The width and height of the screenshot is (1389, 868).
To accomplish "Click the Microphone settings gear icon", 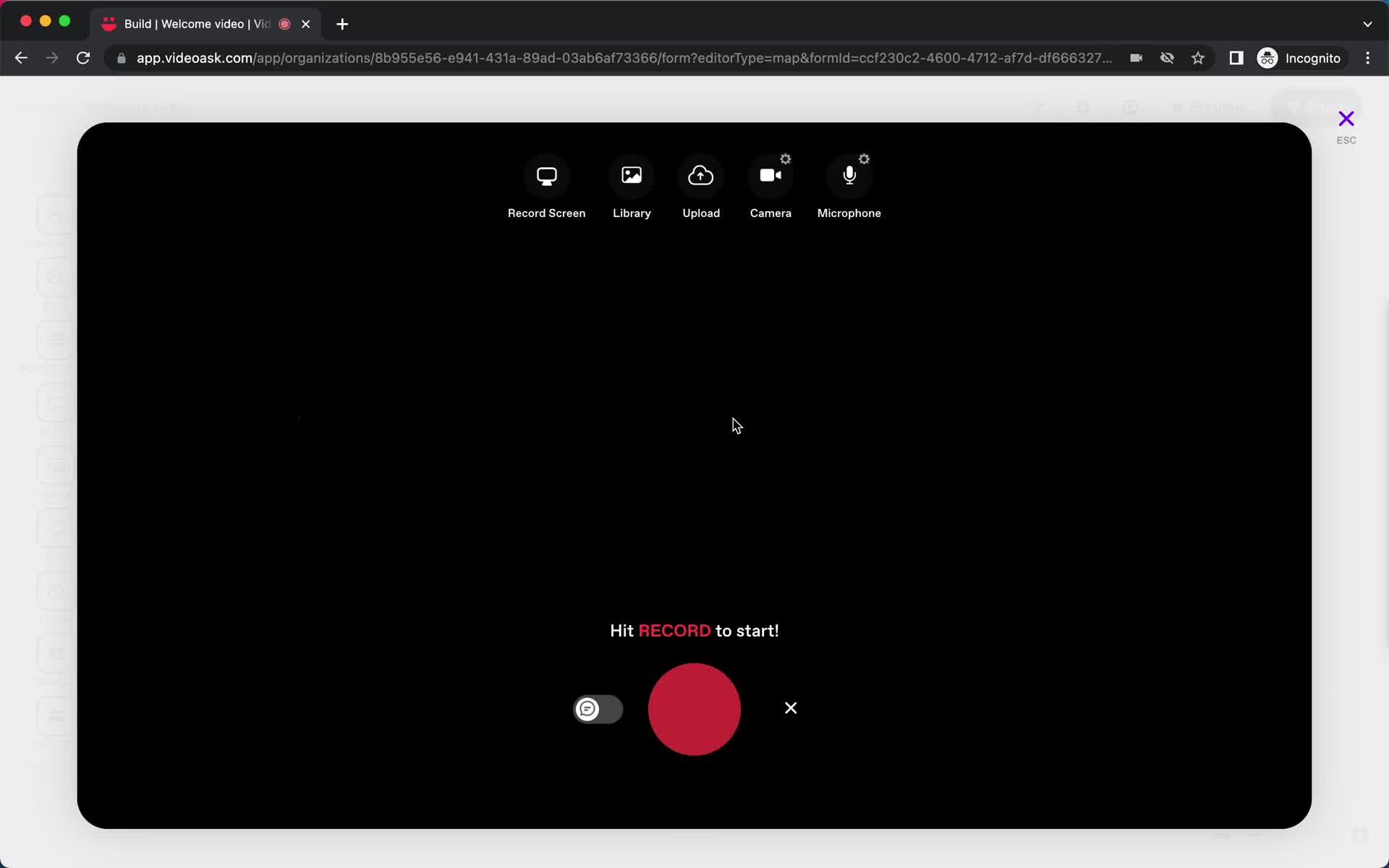I will coord(864,159).
